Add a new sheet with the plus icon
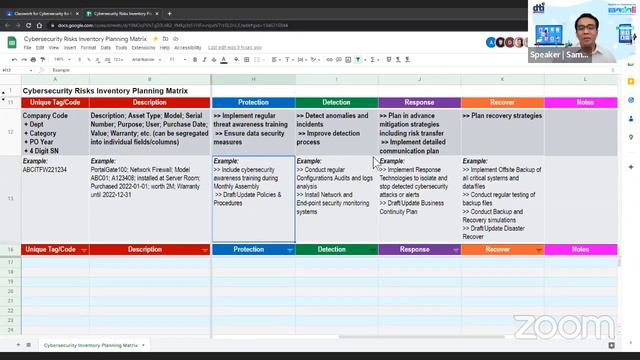 tap(18, 345)
